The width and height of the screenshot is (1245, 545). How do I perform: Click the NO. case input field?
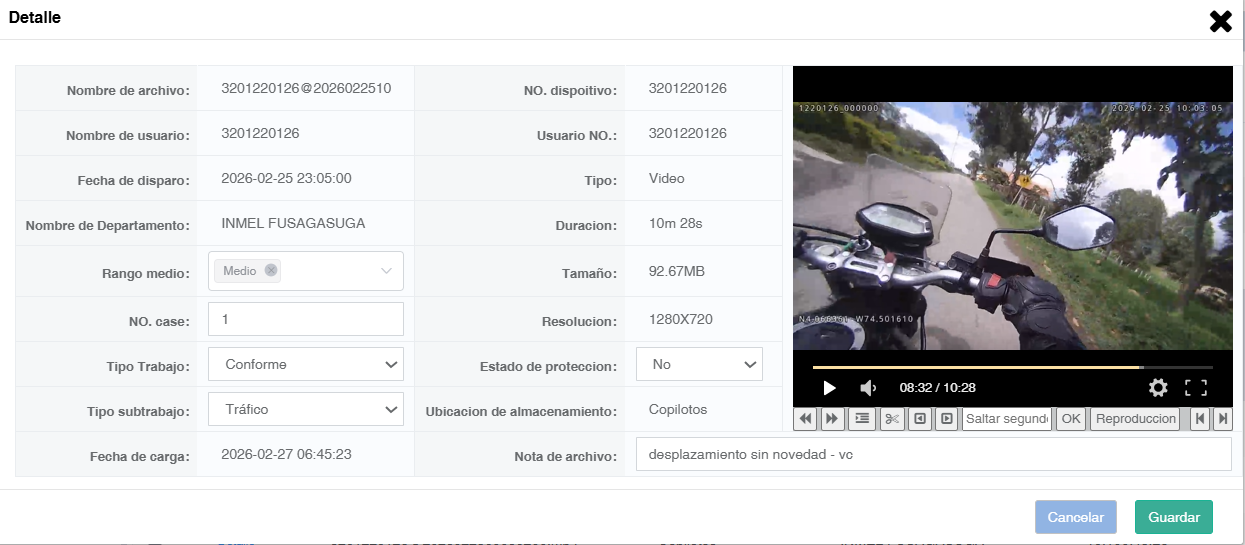pos(306,319)
